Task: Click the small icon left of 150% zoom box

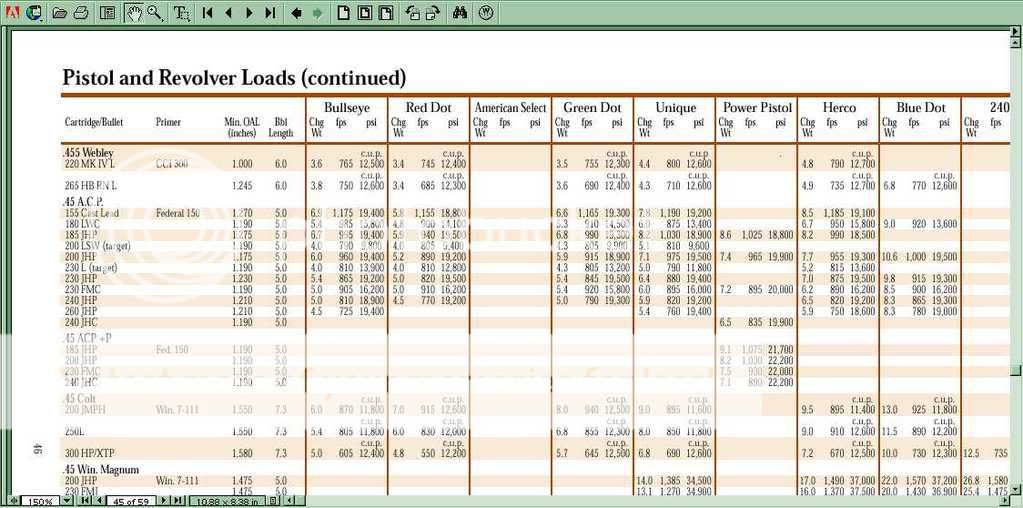Action: (x=14, y=501)
